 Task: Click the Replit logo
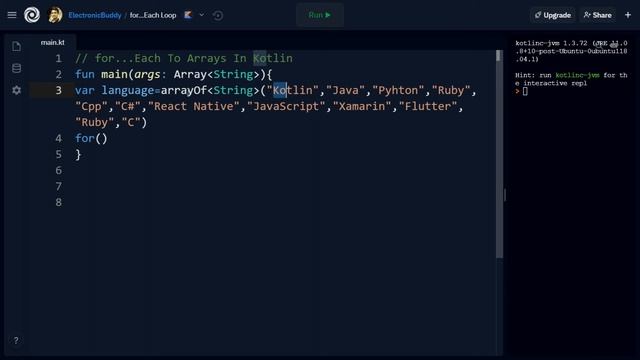[x=32, y=15]
